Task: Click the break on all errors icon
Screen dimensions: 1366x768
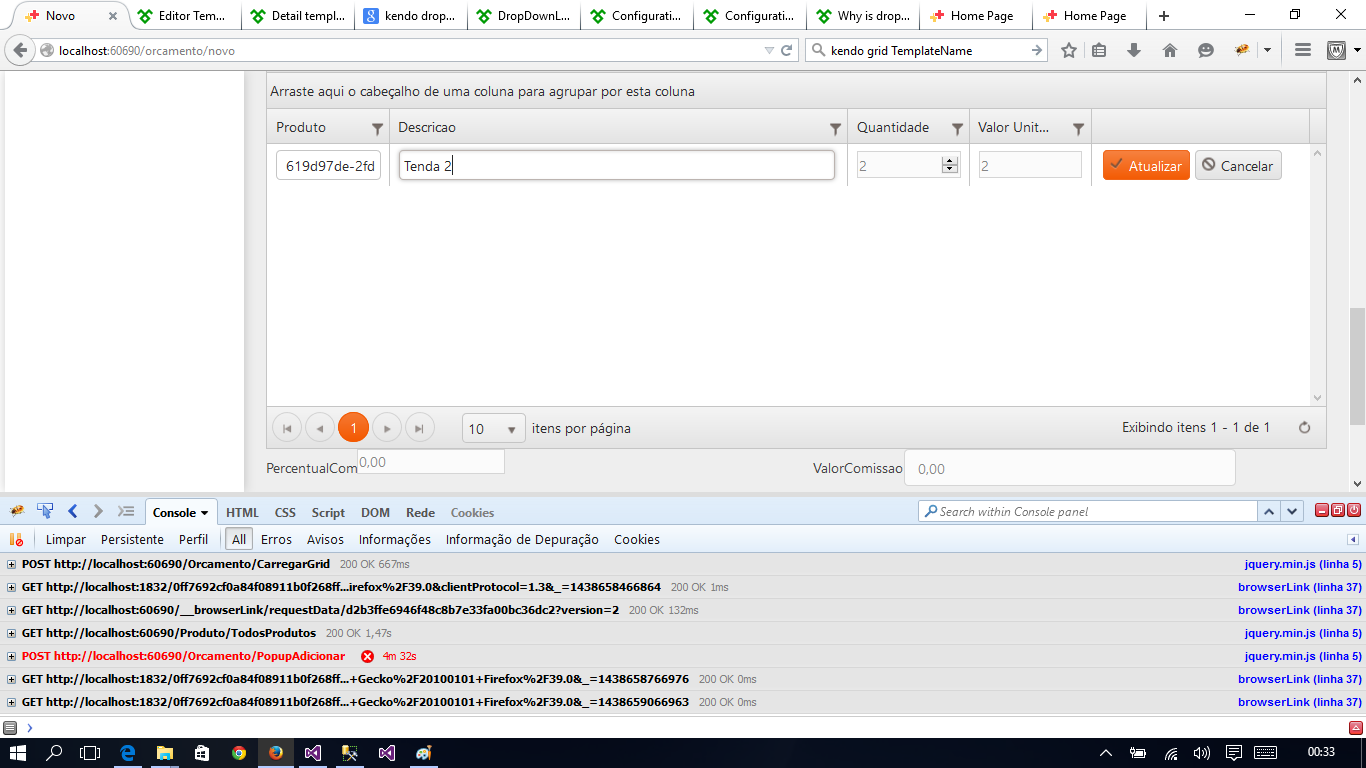Action: coord(16,539)
